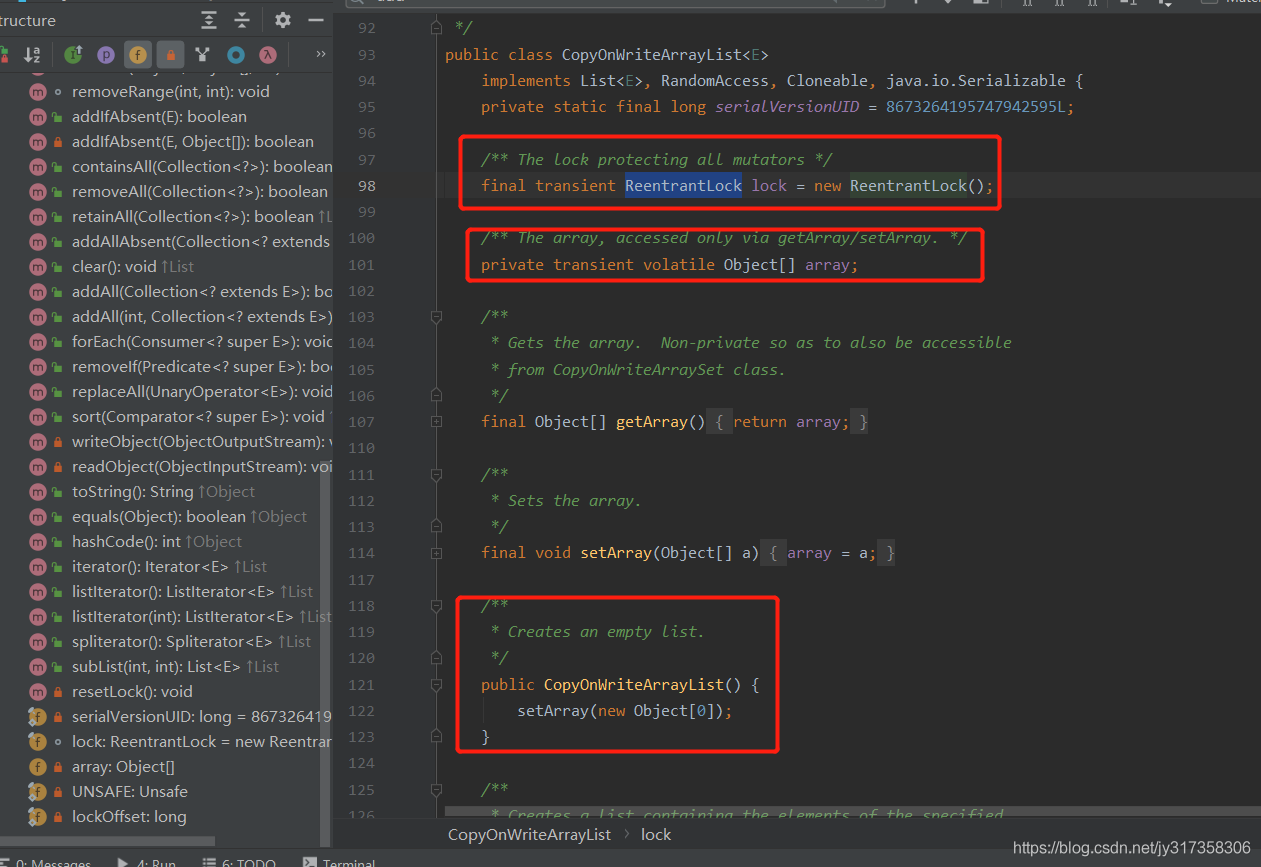Open Structure panel settings gear
Screen dimensions: 1261x867
[x=283, y=20]
